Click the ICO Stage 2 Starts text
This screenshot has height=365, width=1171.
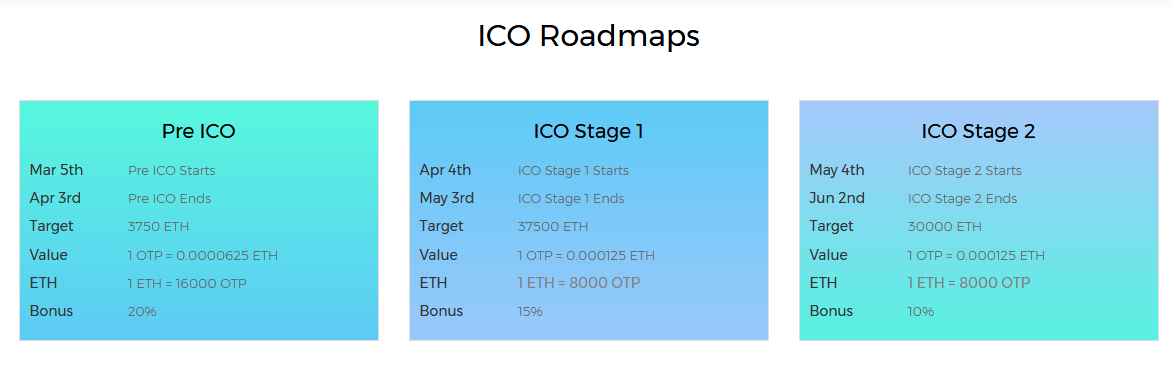pos(965,171)
